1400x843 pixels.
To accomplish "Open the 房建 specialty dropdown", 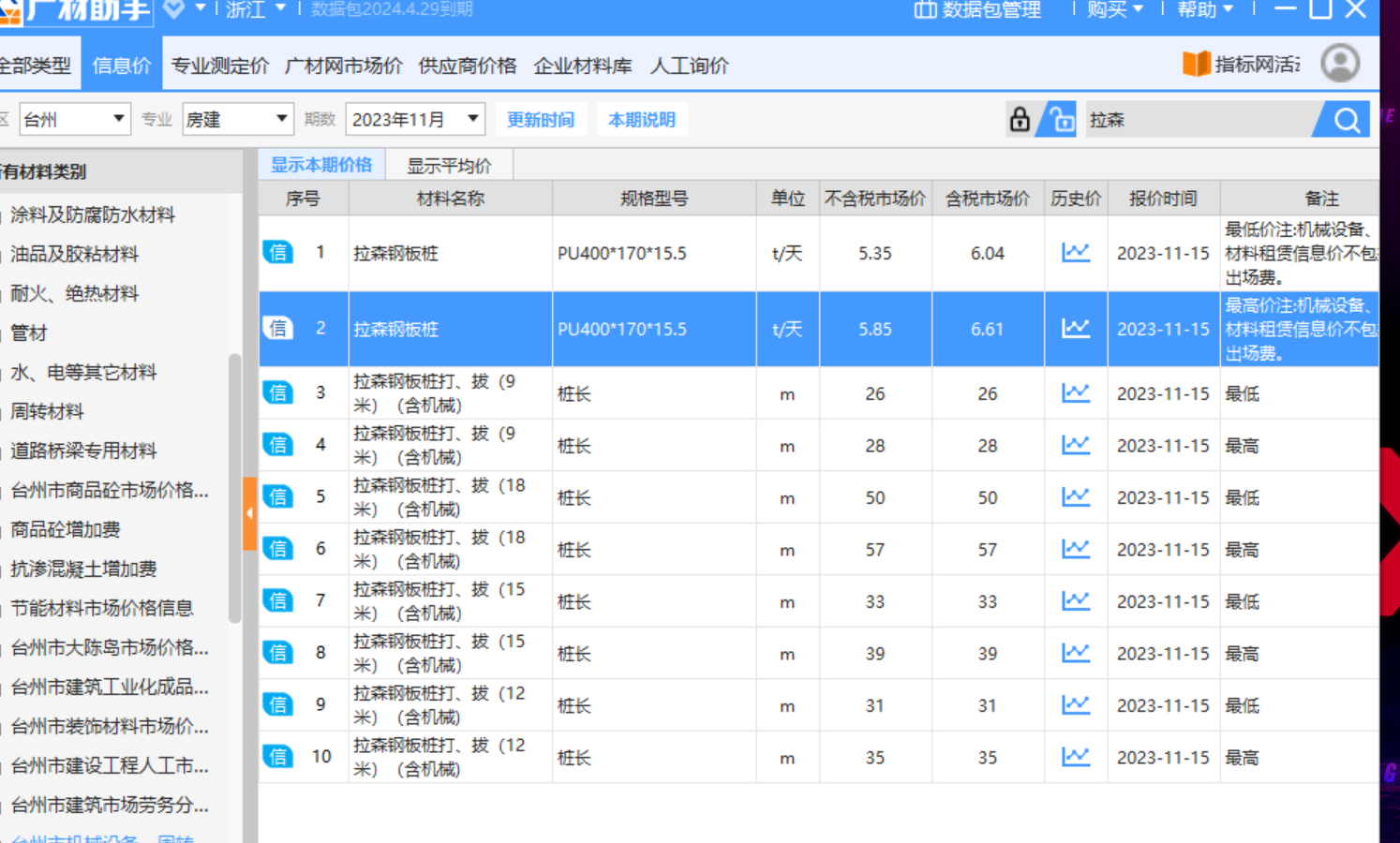I will [237, 119].
